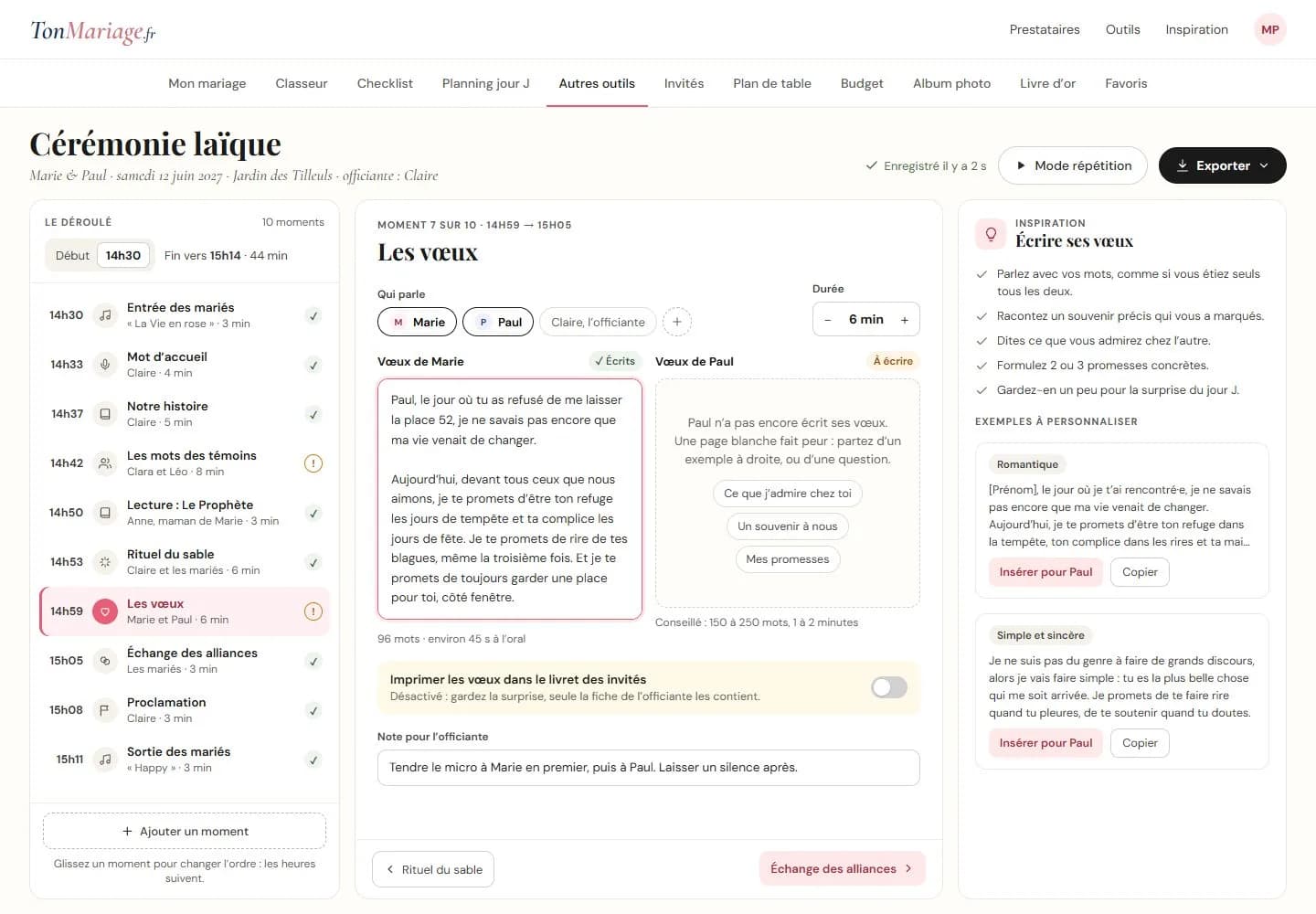The width and height of the screenshot is (1316, 914).
Task: Choose the 'Un souvenir à nous' prompt
Action: click(x=788, y=526)
